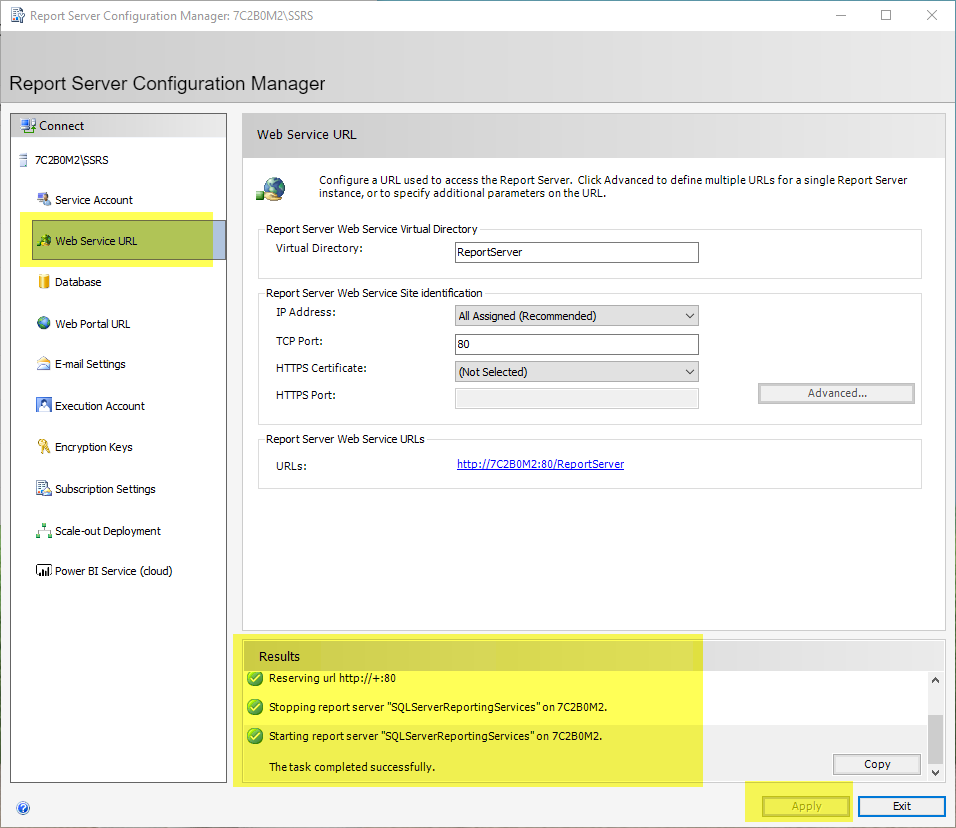Click the Subscription Settings icon
956x828 pixels.
pos(43,489)
